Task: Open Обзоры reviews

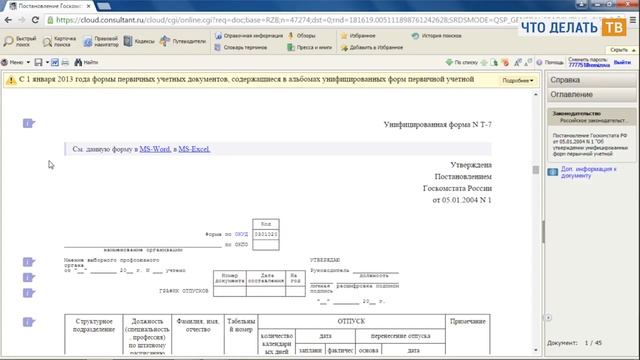Action: (x=302, y=36)
